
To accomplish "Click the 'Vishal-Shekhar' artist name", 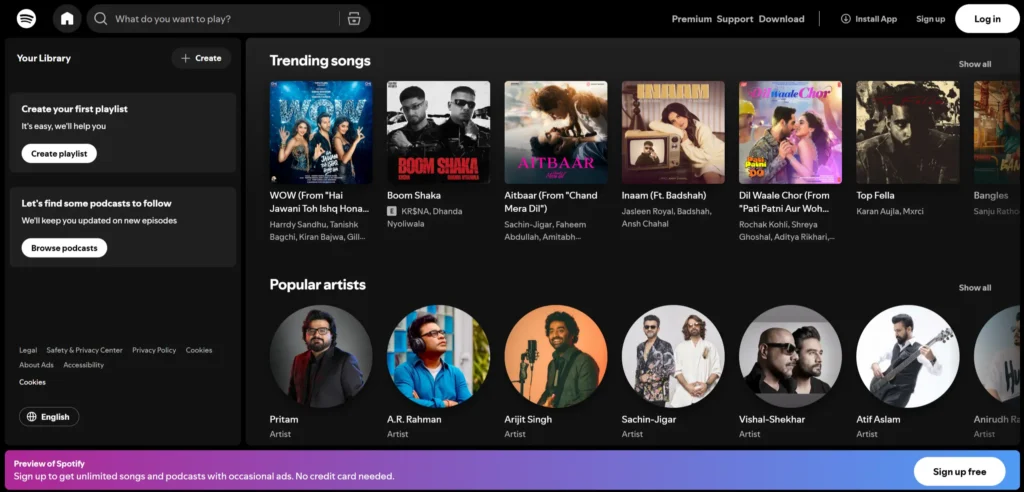I will (x=772, y=419).
